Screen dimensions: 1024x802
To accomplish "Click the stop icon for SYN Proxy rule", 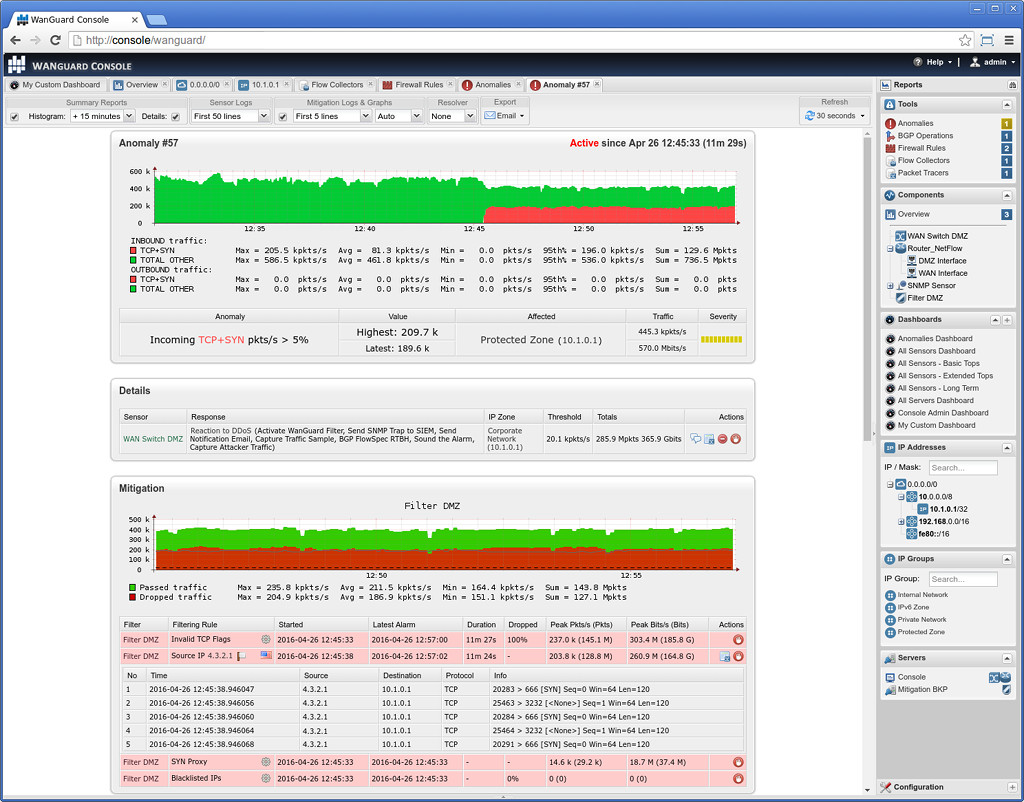I will pos(738,762).
